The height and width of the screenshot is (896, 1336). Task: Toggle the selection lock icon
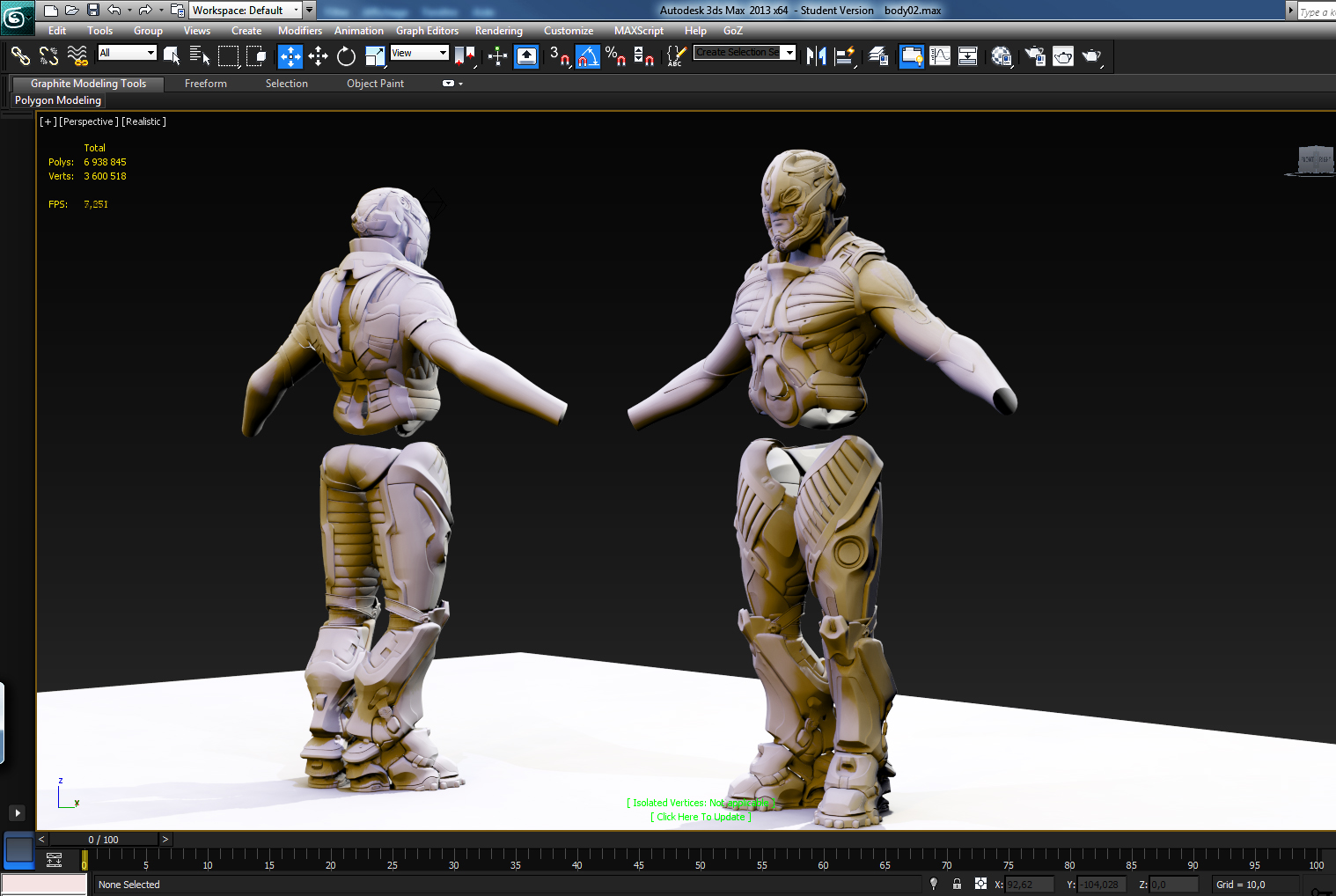click(957, 884)
